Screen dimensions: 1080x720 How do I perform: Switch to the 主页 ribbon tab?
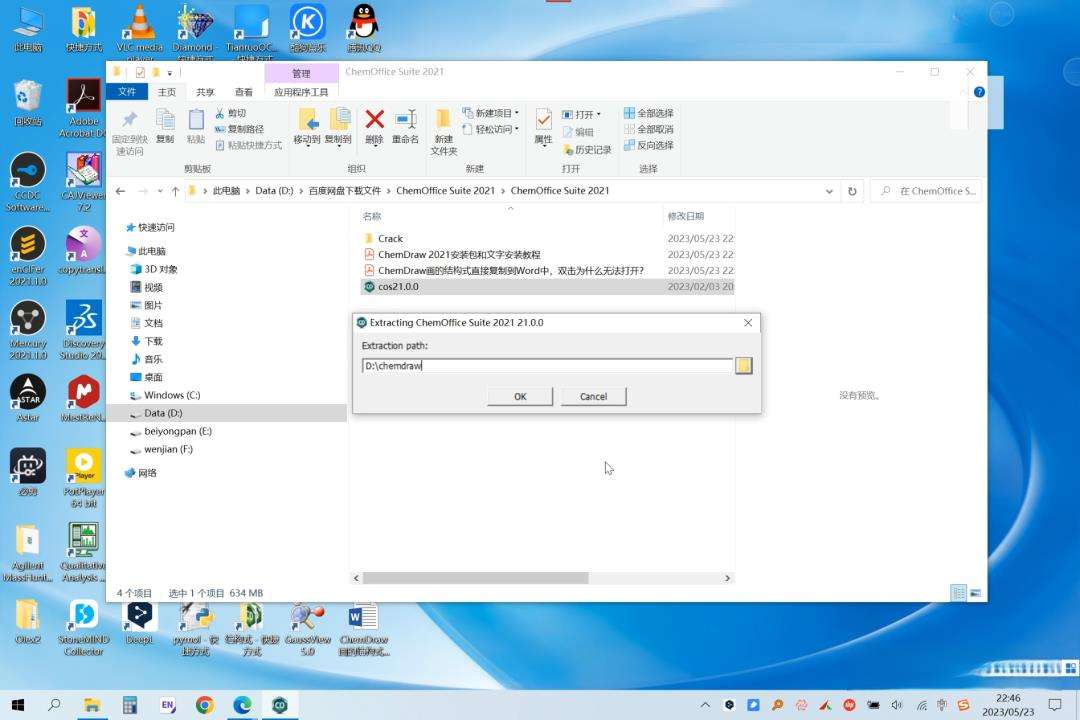(x=167, y=92)
